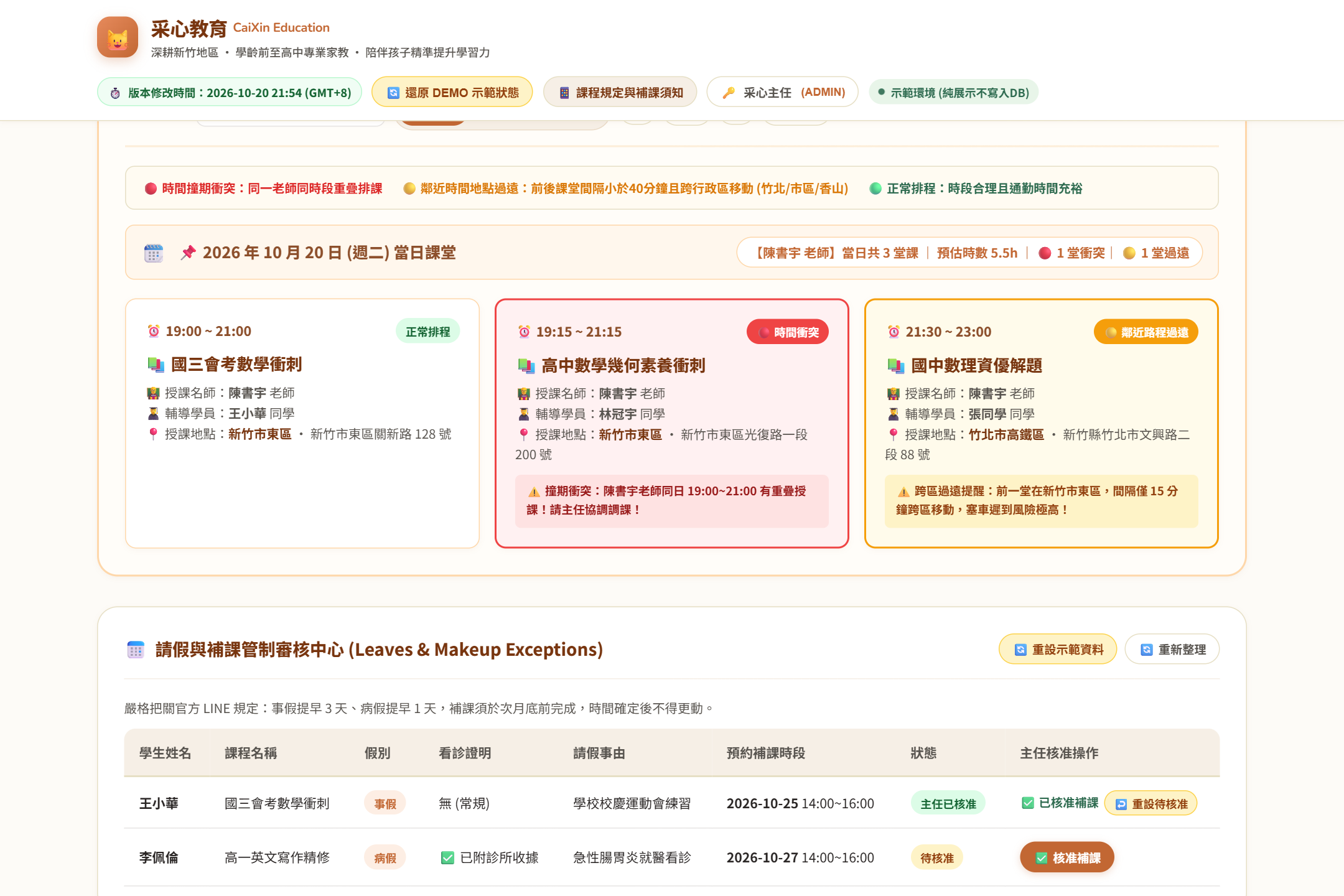
Task: Click the key icon next to 采心主任
Action: tap(729, 93)
